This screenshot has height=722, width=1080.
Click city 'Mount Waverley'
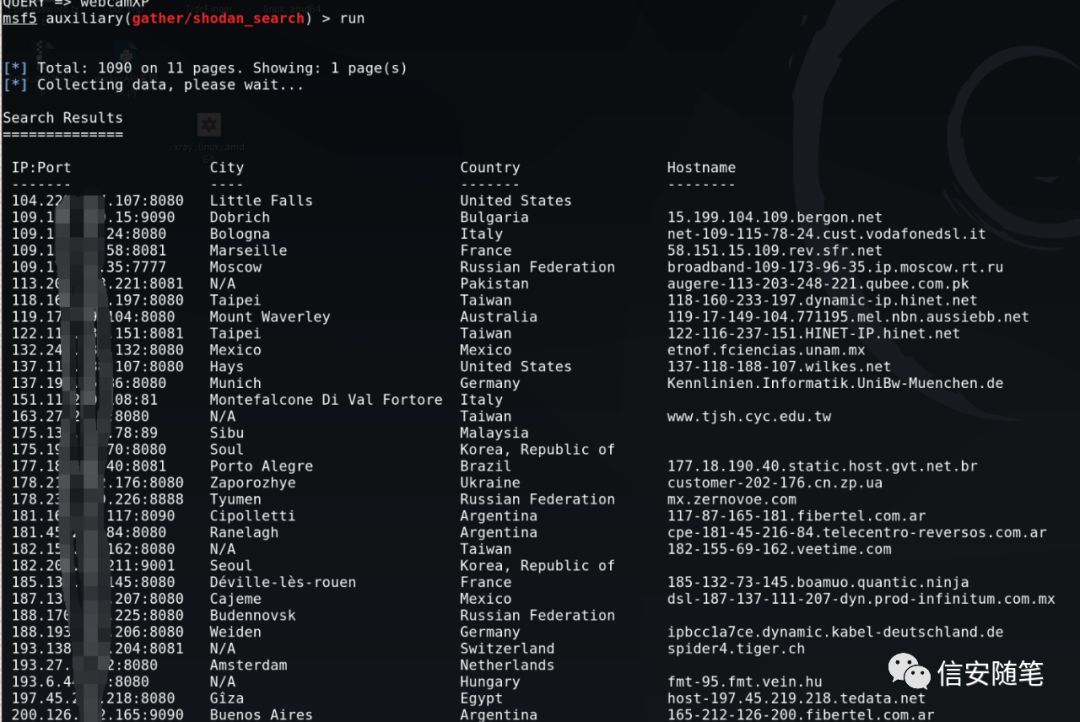click(x=270, y=316)
